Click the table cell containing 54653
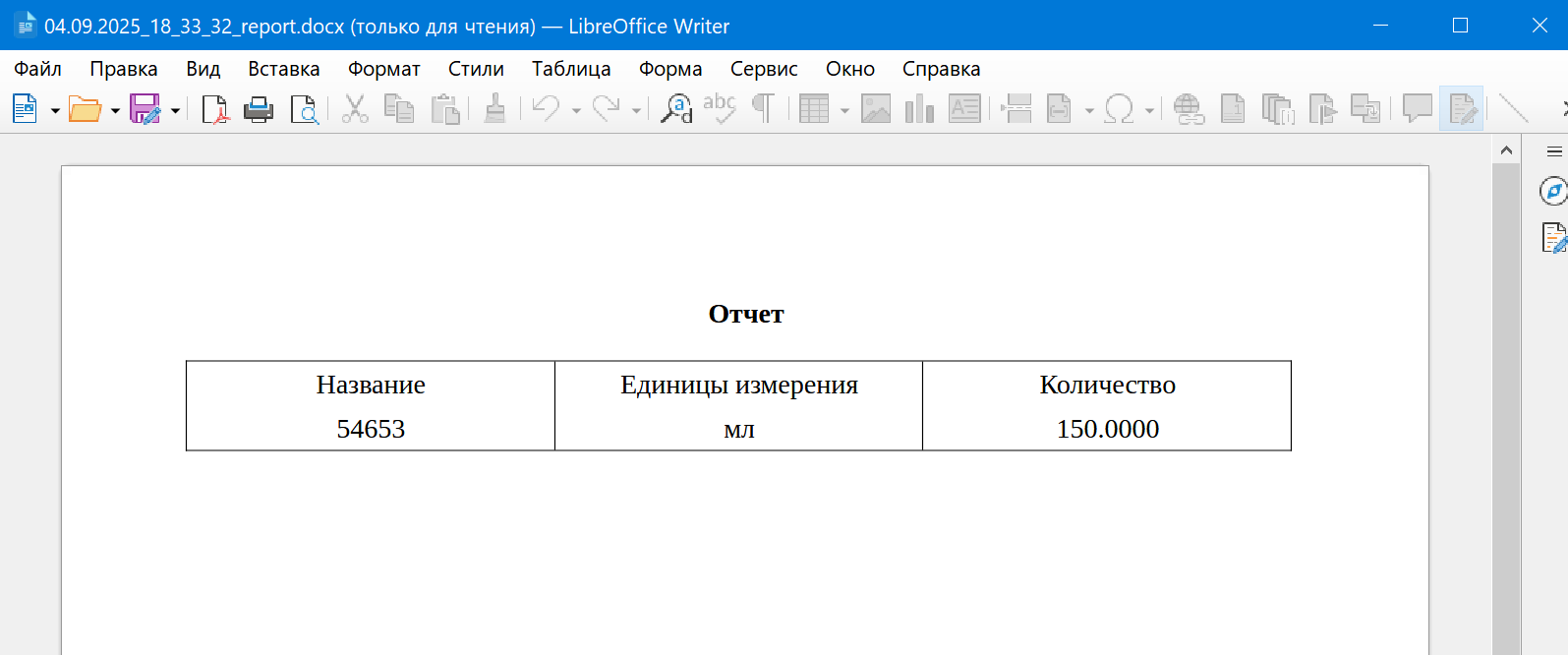This screenshot has width=1568, height=655. [x=371, y=429]
